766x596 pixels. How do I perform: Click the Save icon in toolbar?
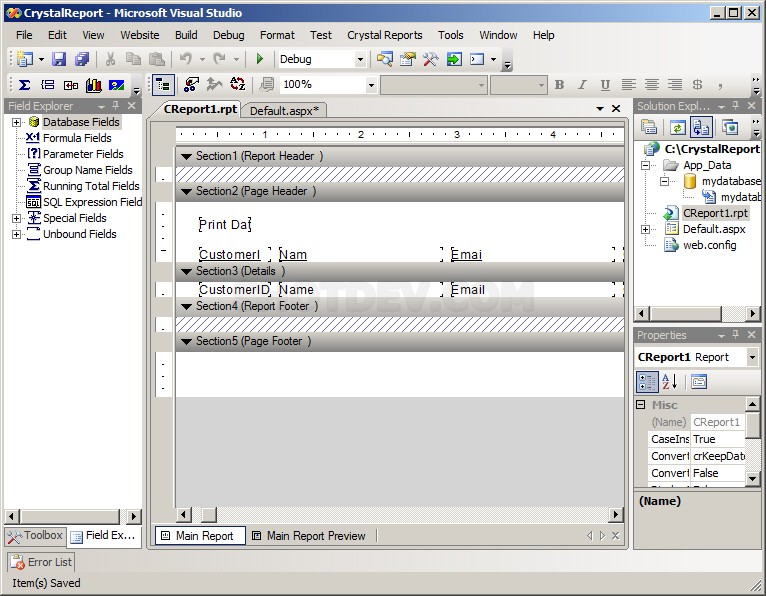click(59, 59)
